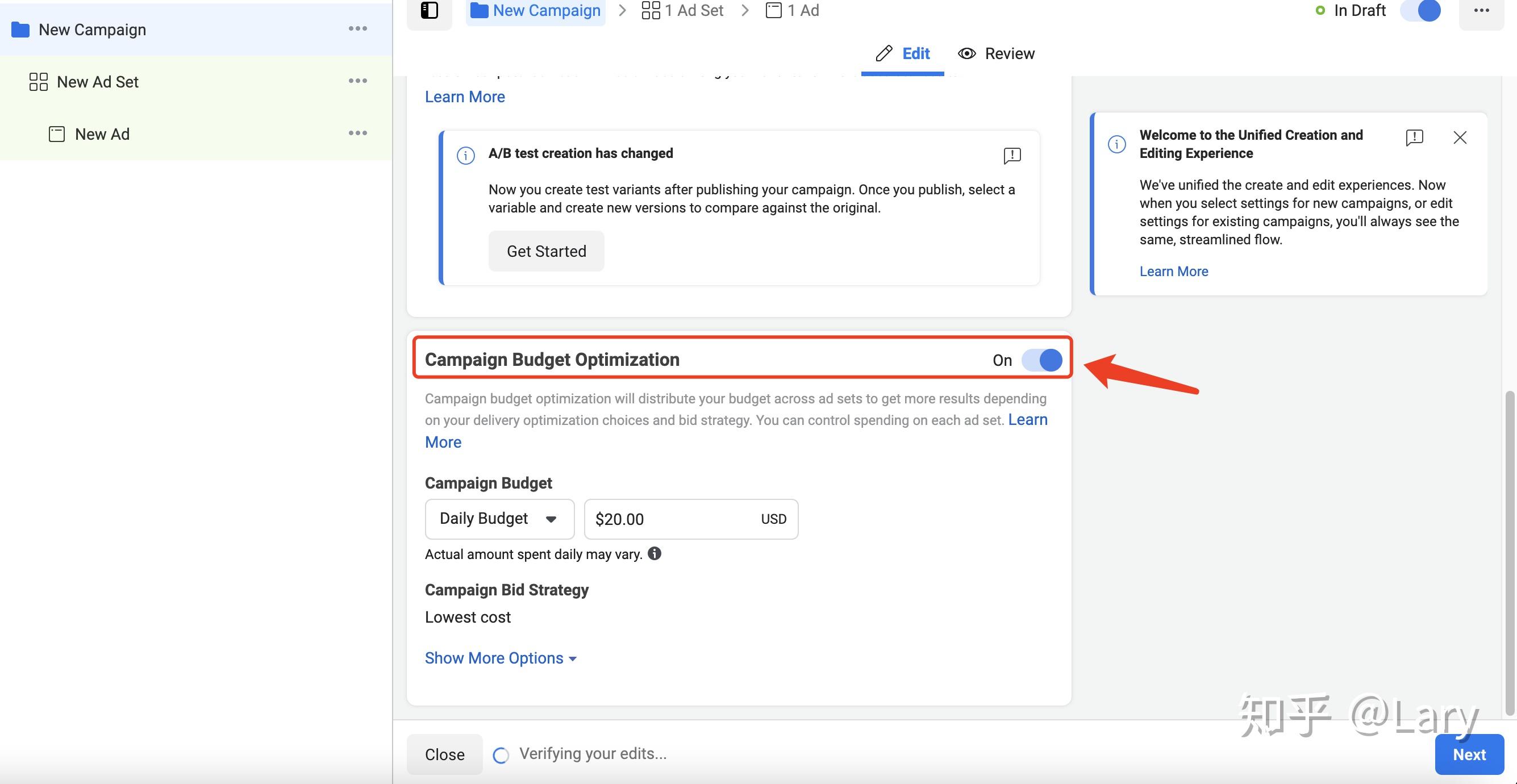Expand Show More Options
This screenshot has height=784, width=1517.
(500, 658)
